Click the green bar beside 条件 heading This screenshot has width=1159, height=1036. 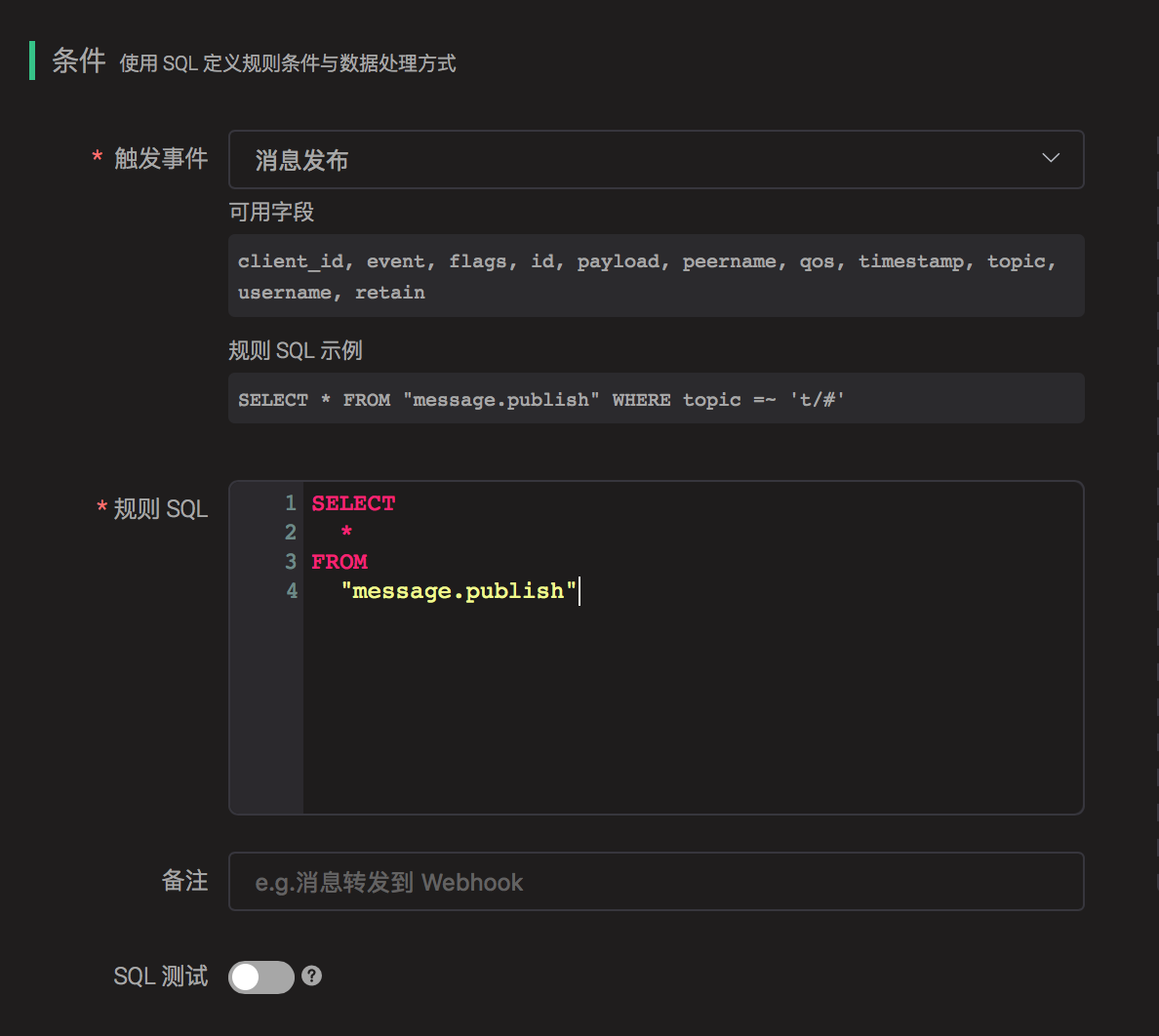click(33, 60)
